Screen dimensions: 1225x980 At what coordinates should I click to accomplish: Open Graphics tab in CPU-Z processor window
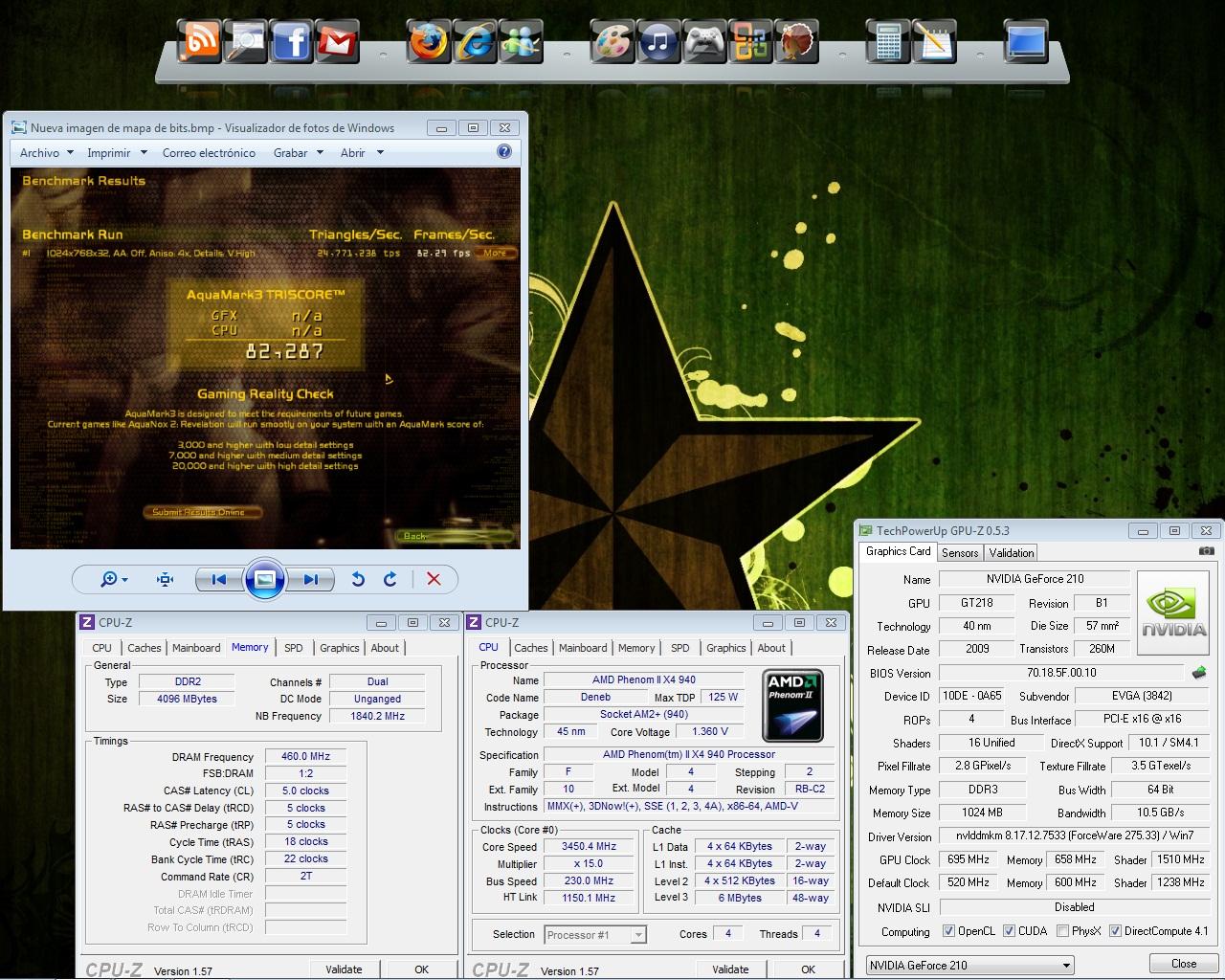(x=726, y=648)
